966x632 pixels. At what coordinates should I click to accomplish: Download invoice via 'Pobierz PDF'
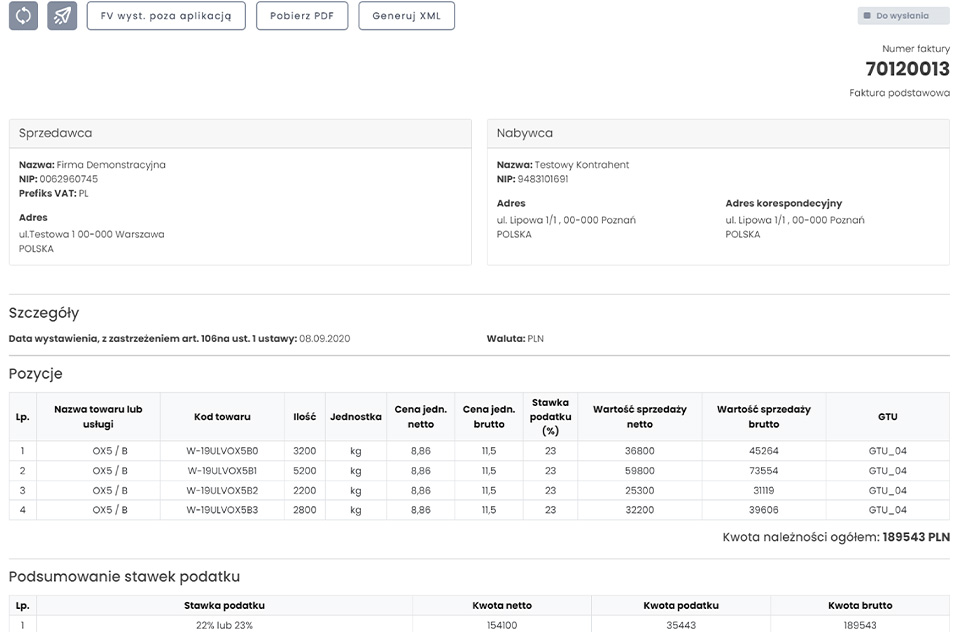302,16
